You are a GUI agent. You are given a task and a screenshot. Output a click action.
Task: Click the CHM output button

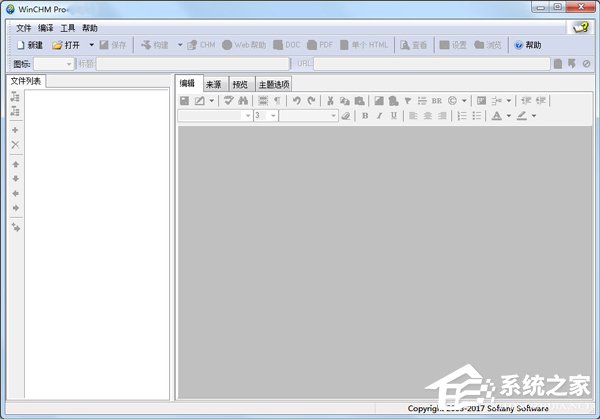[201, 45]
